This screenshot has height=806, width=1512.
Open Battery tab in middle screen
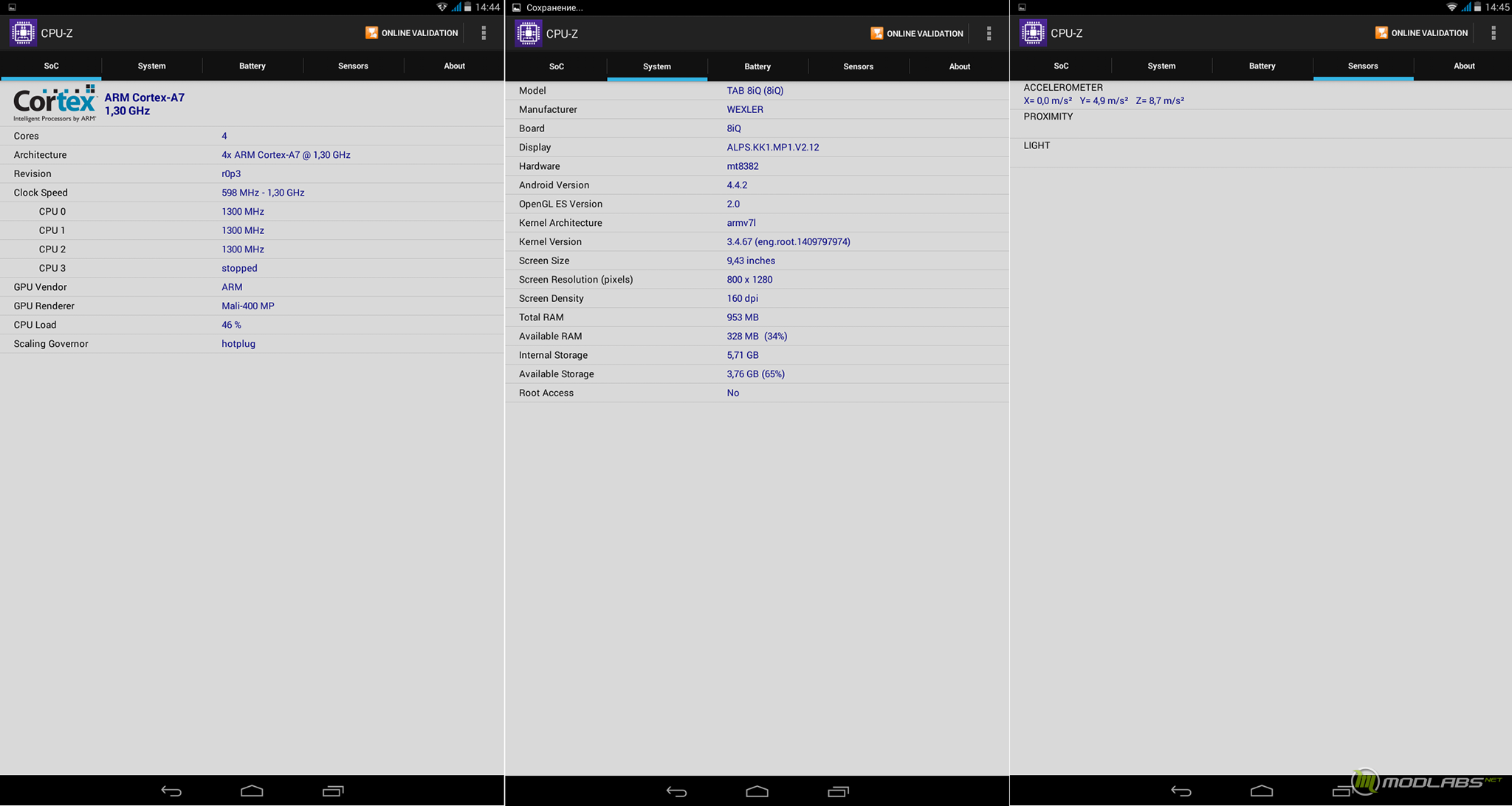coord(757,66)
